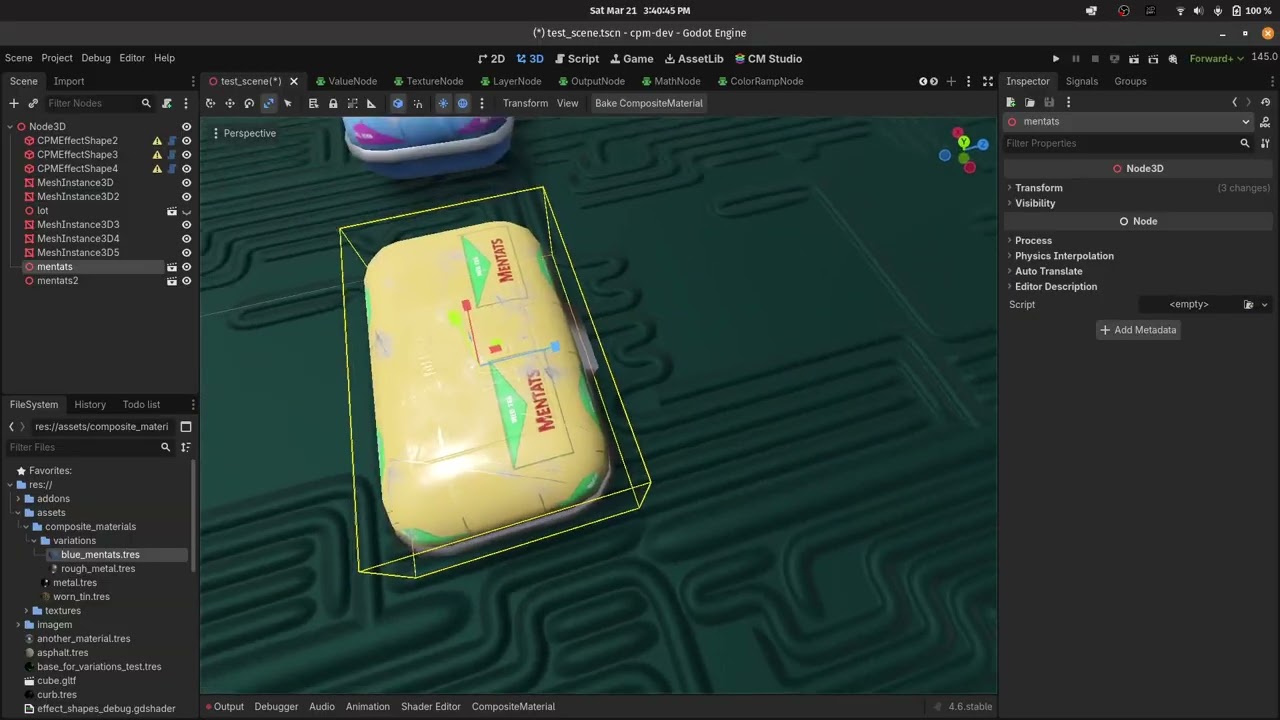The width and height of the screenshot is (1280, 720).
Task: Switch to the Script workspace
Action: click(x=577, y=59)
